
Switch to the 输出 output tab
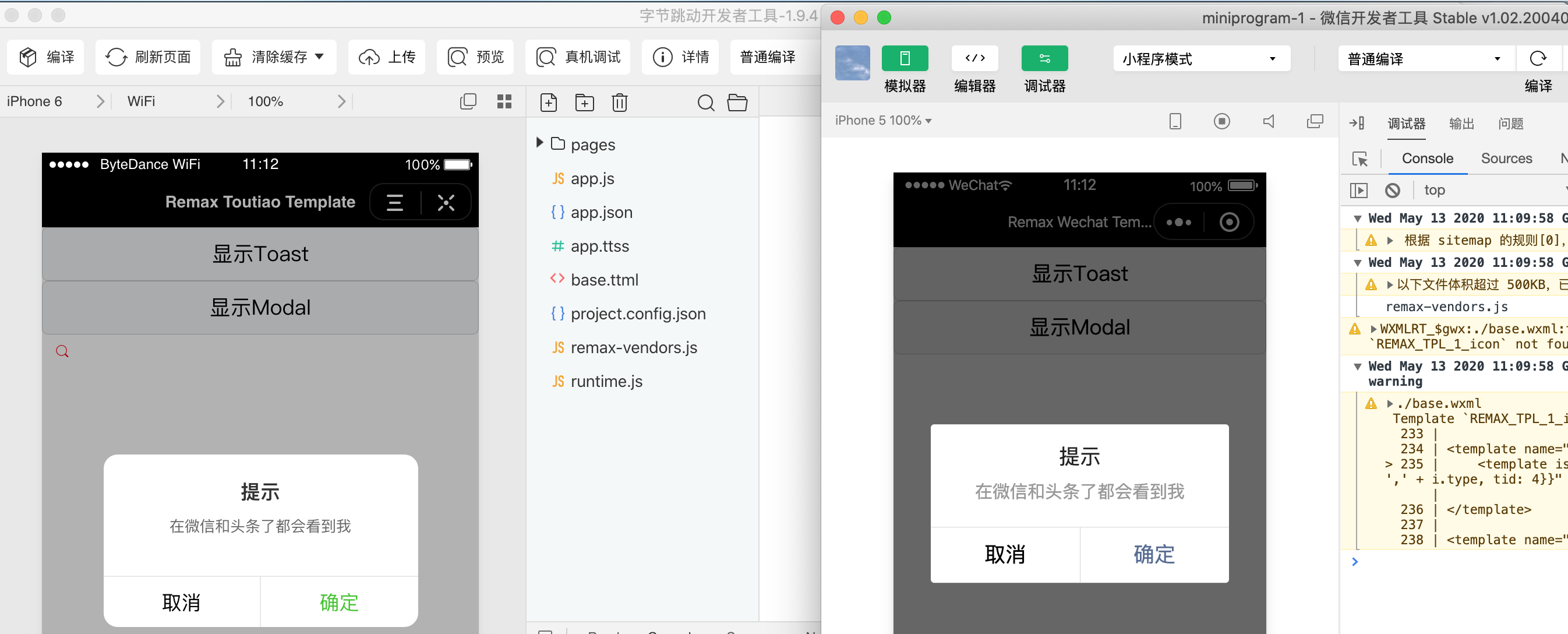(1461, 124)
